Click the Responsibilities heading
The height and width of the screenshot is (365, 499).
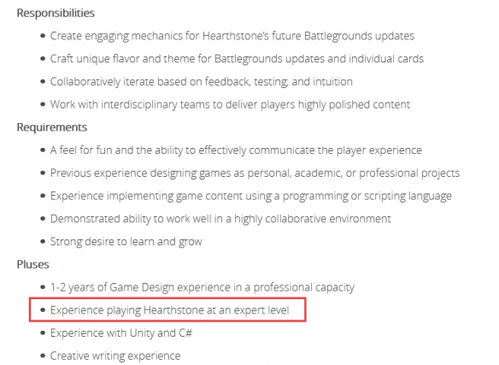tap(56, 13)
